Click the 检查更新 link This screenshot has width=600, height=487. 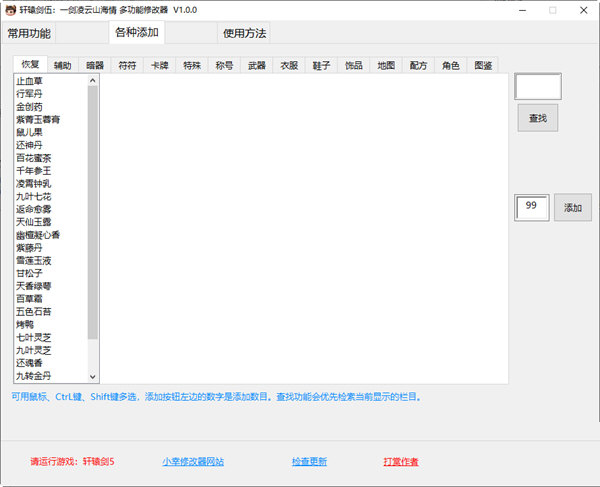tap(309, 461)
